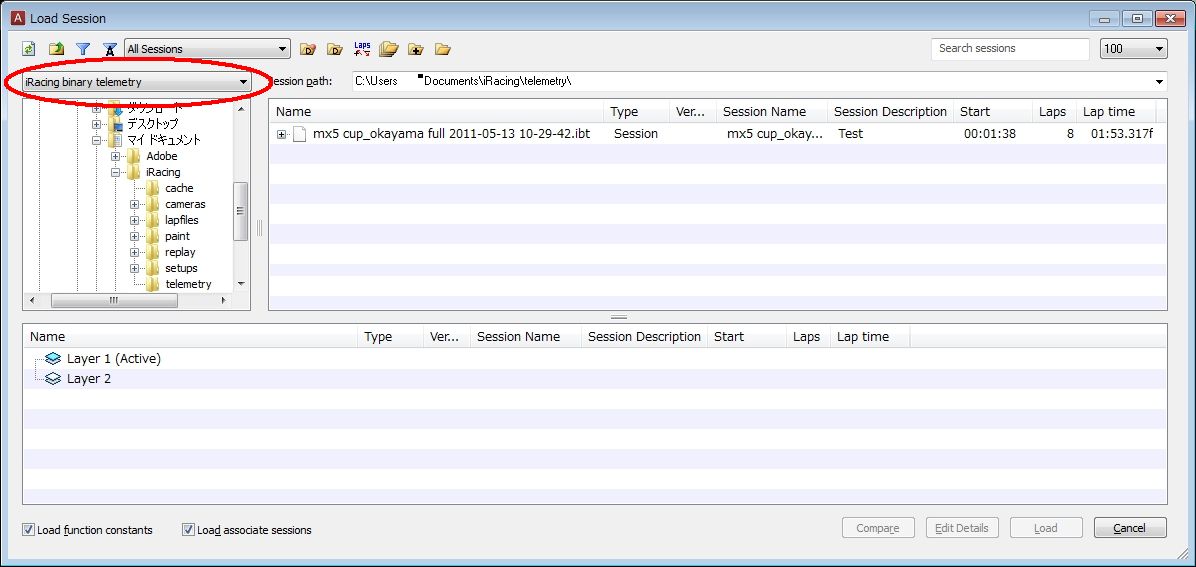Click the Search sessions field
The width and height of the screenshot is (1196, 567).
coord(1010,49)
